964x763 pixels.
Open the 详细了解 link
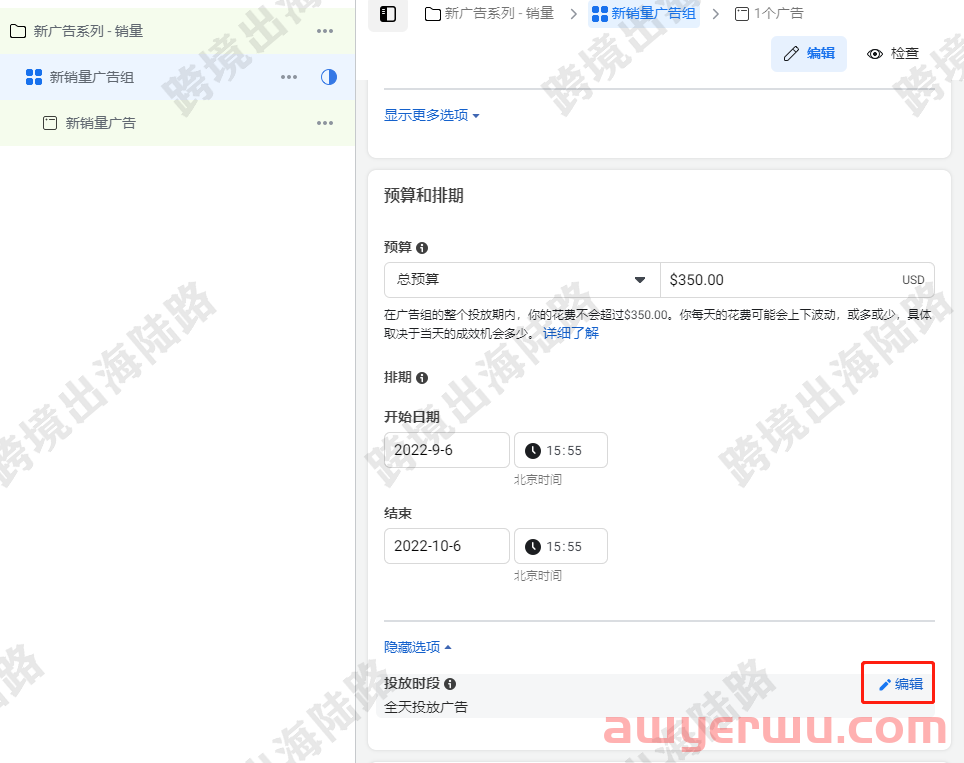(571, 333)
